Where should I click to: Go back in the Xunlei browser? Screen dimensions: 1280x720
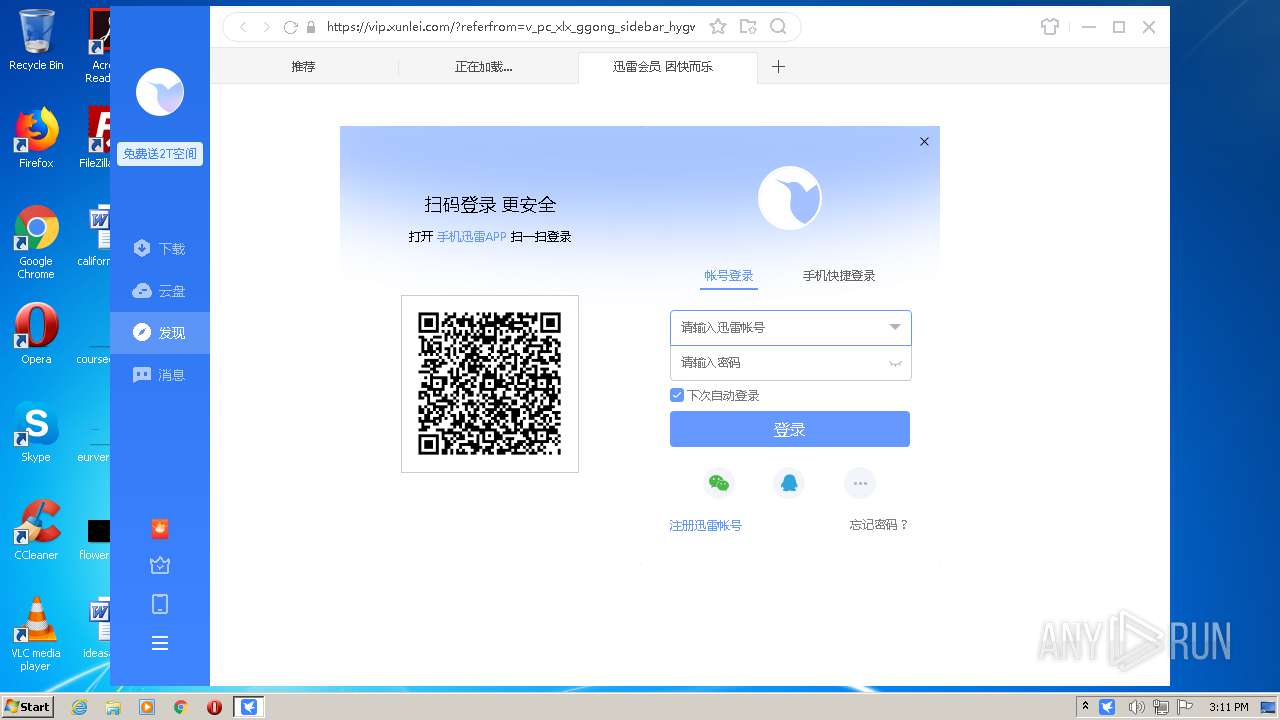[243, 27]
